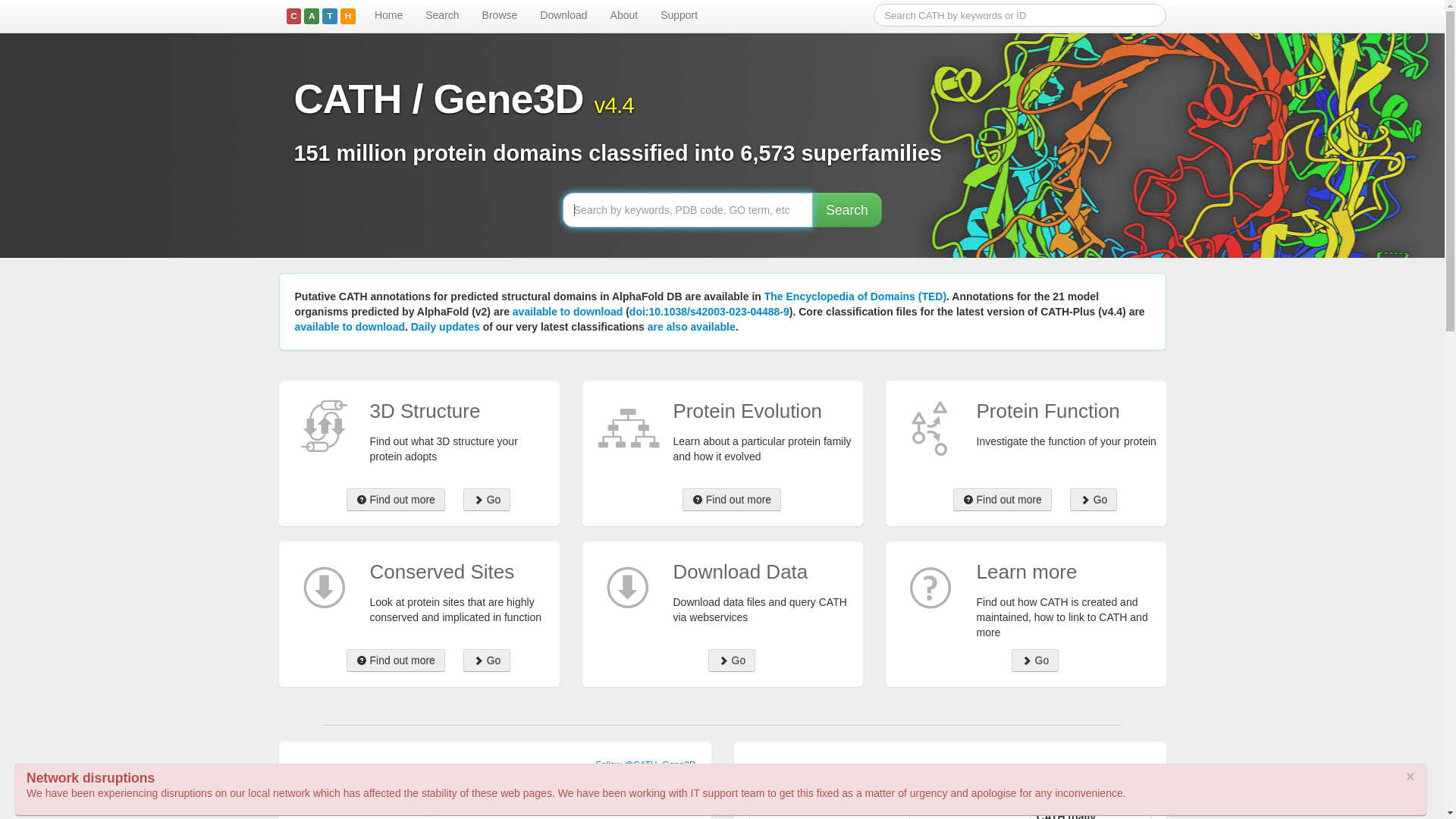
Task: Click the CATH logo in navbar
Action: [x=321, y=16]
